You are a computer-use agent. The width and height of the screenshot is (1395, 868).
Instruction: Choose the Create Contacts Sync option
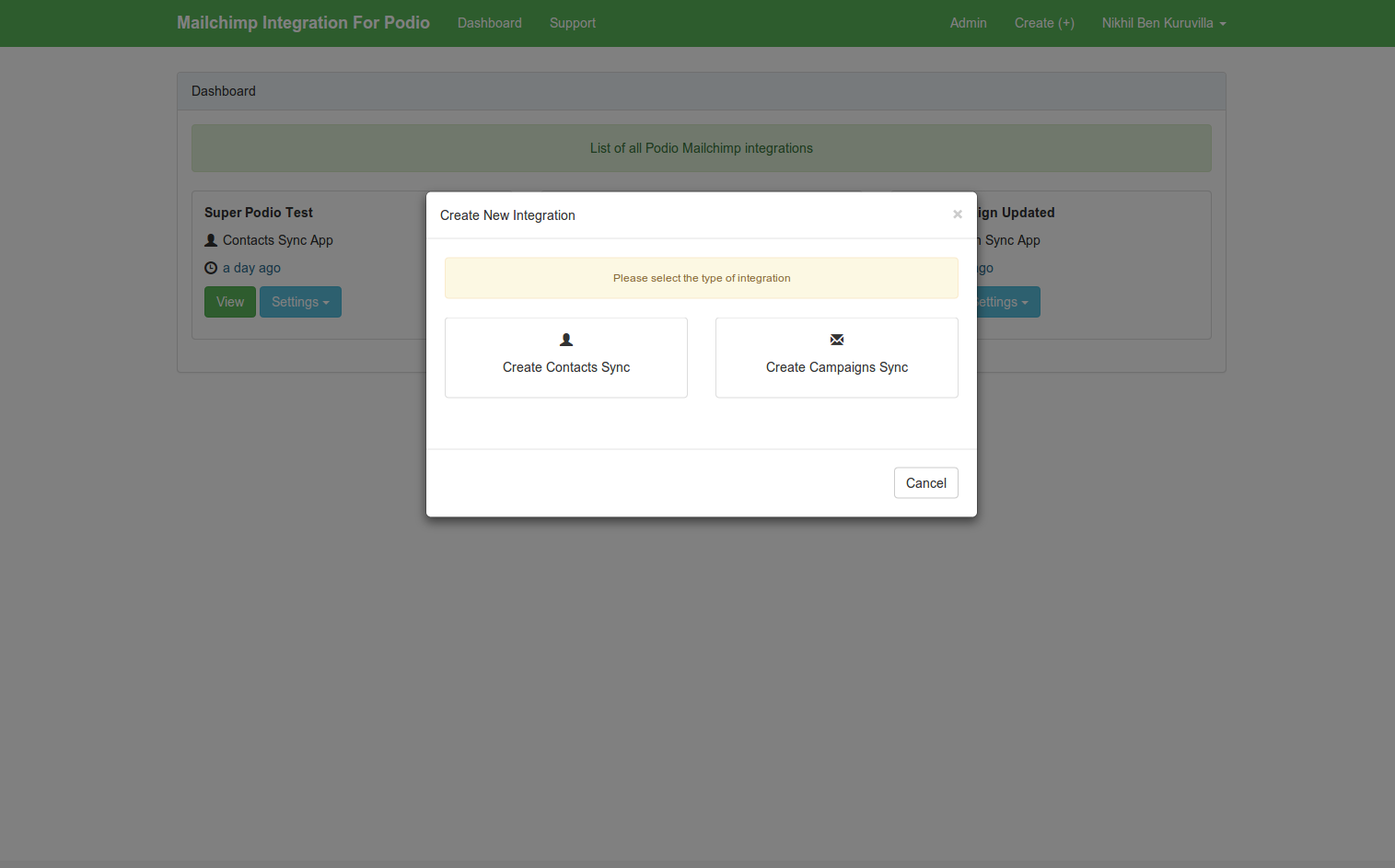coord(565,358)
